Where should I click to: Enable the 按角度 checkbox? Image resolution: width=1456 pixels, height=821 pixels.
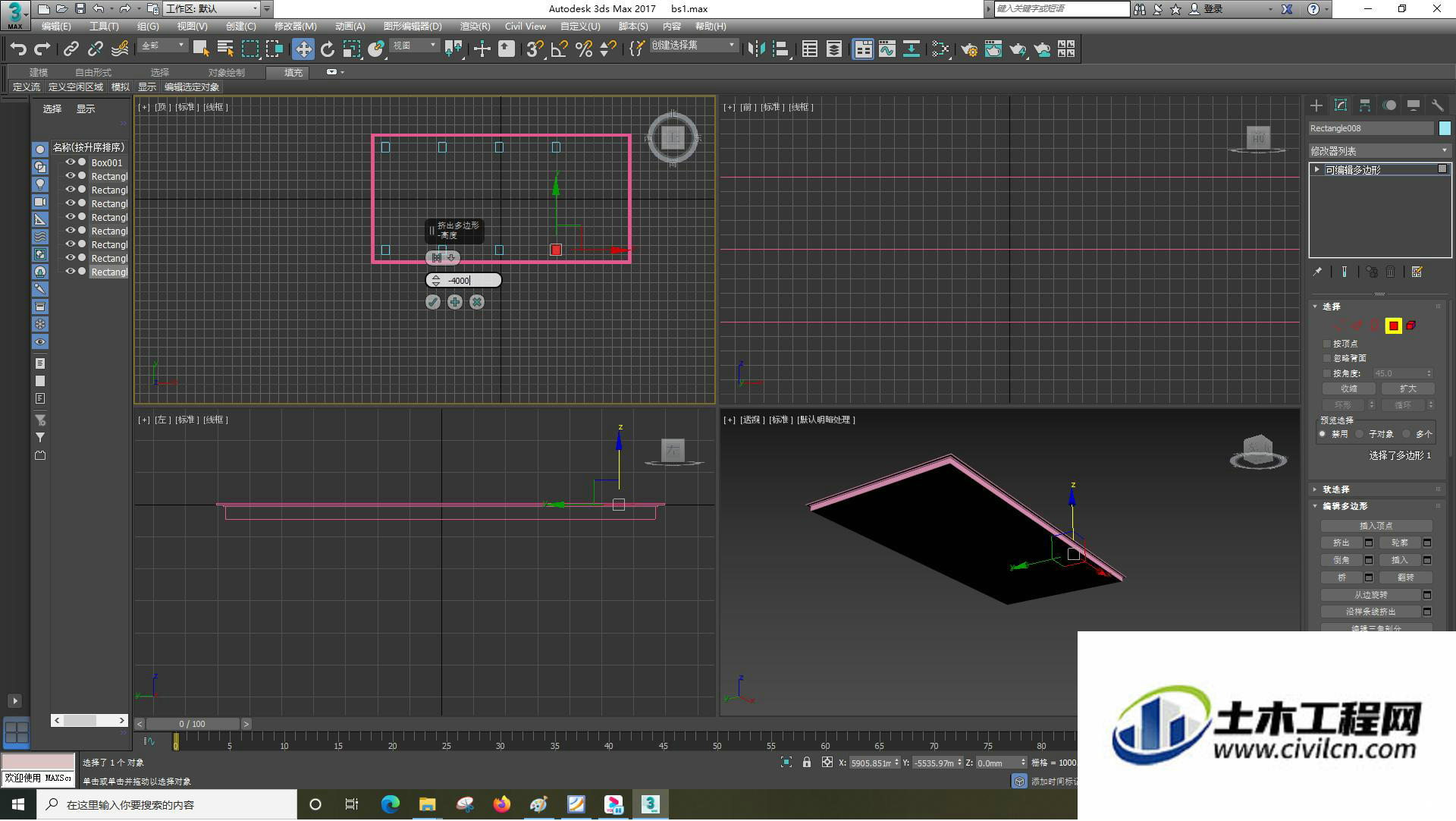(x=1327, y=373)
